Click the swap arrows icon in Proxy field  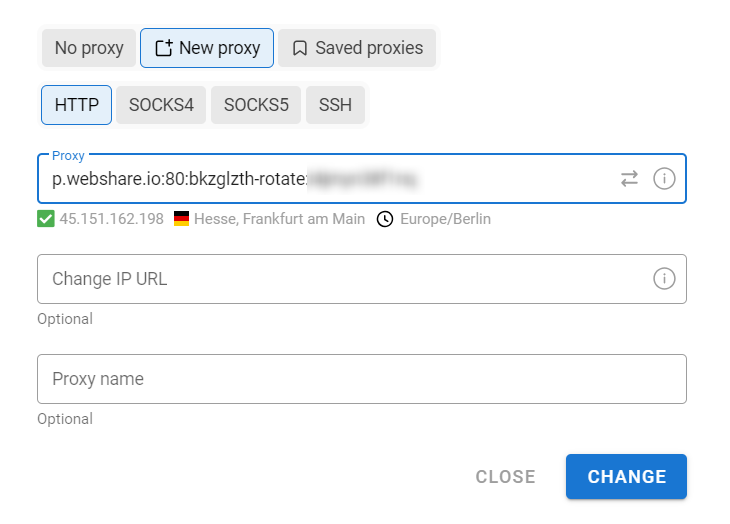pos(629,179)
